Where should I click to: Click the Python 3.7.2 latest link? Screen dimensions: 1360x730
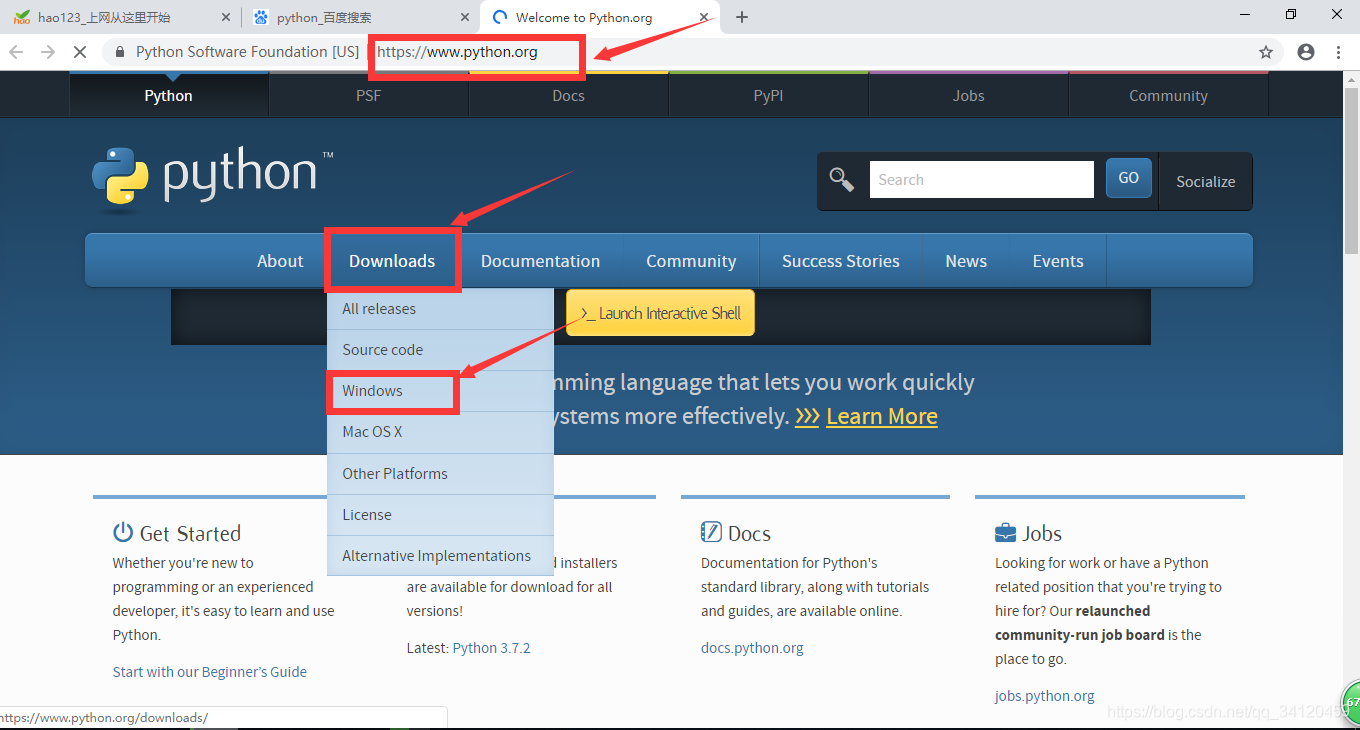click(491, 648)
